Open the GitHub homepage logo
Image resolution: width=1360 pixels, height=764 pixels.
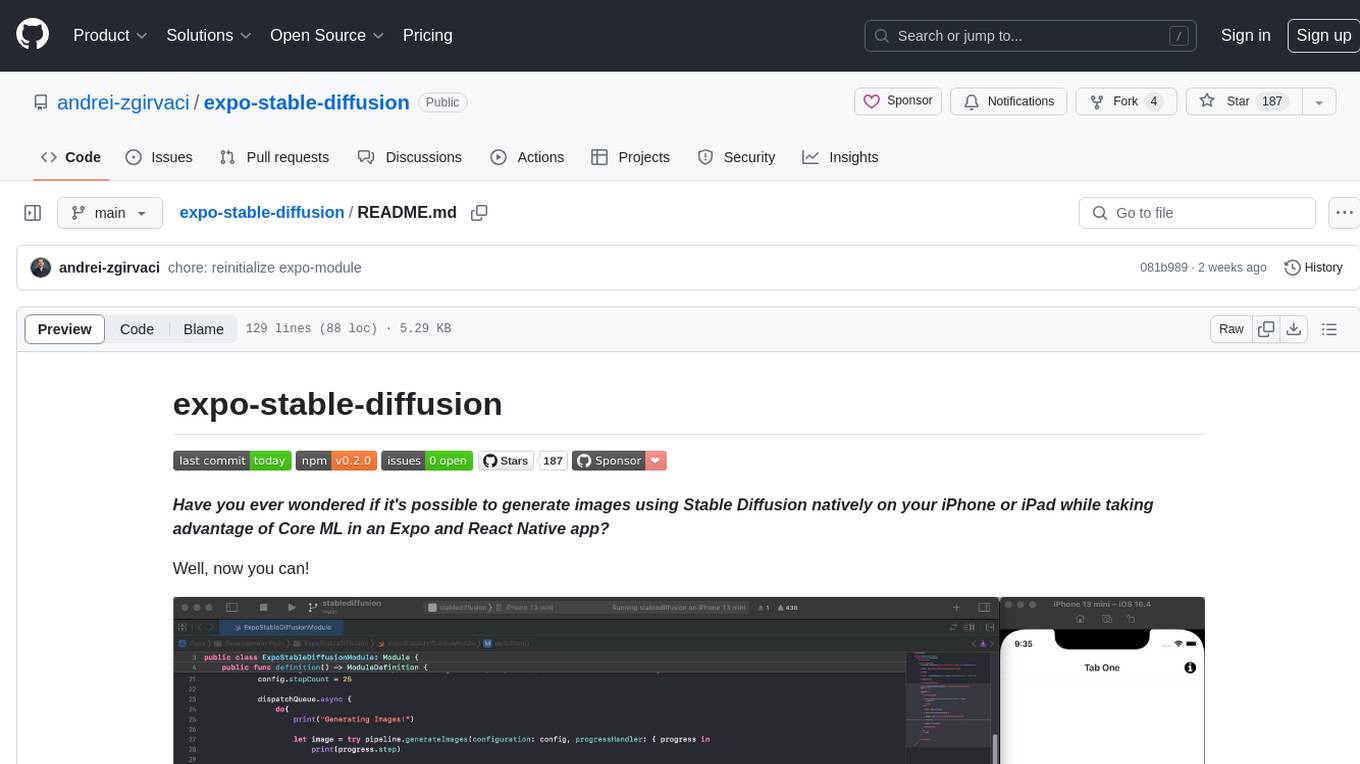[x=32, y=35]
